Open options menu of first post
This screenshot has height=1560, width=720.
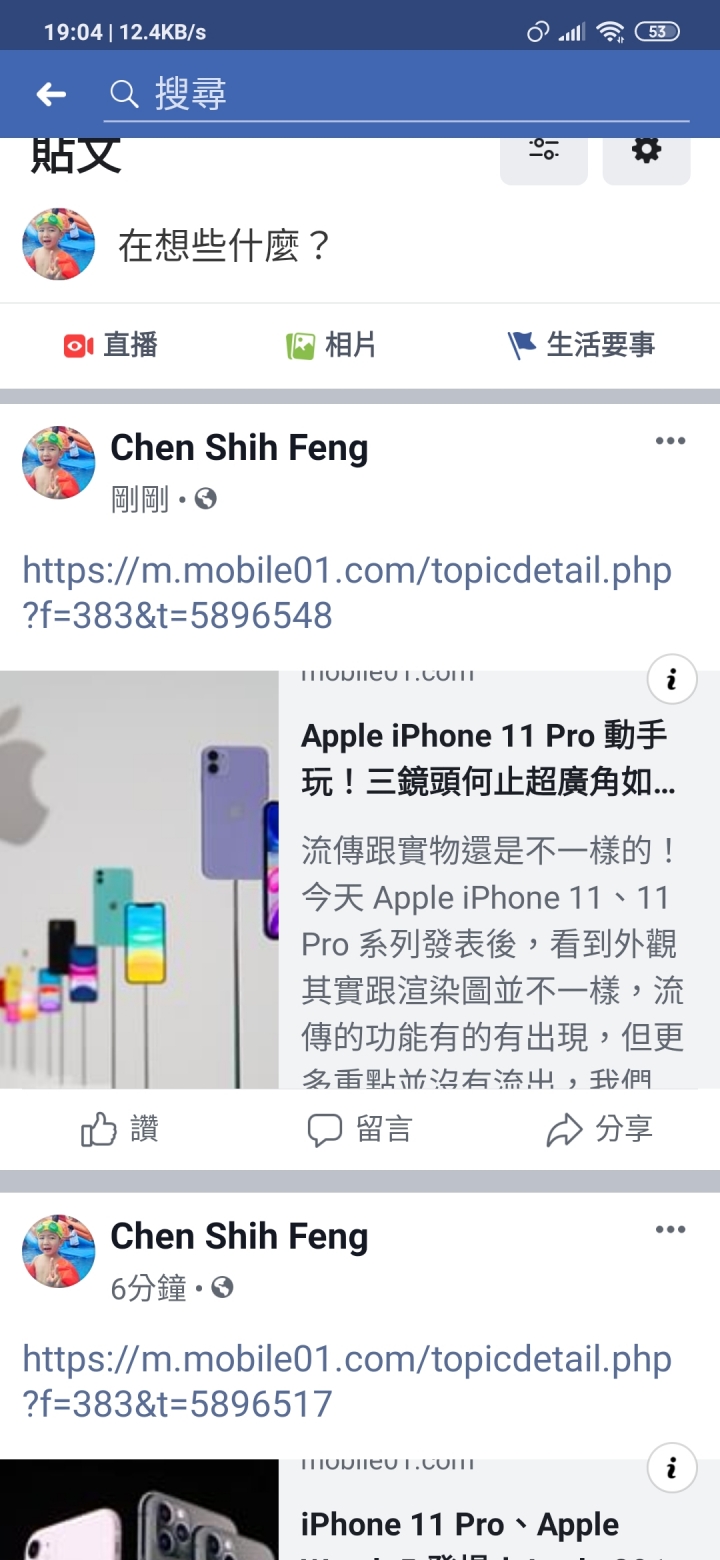(670, 441)
